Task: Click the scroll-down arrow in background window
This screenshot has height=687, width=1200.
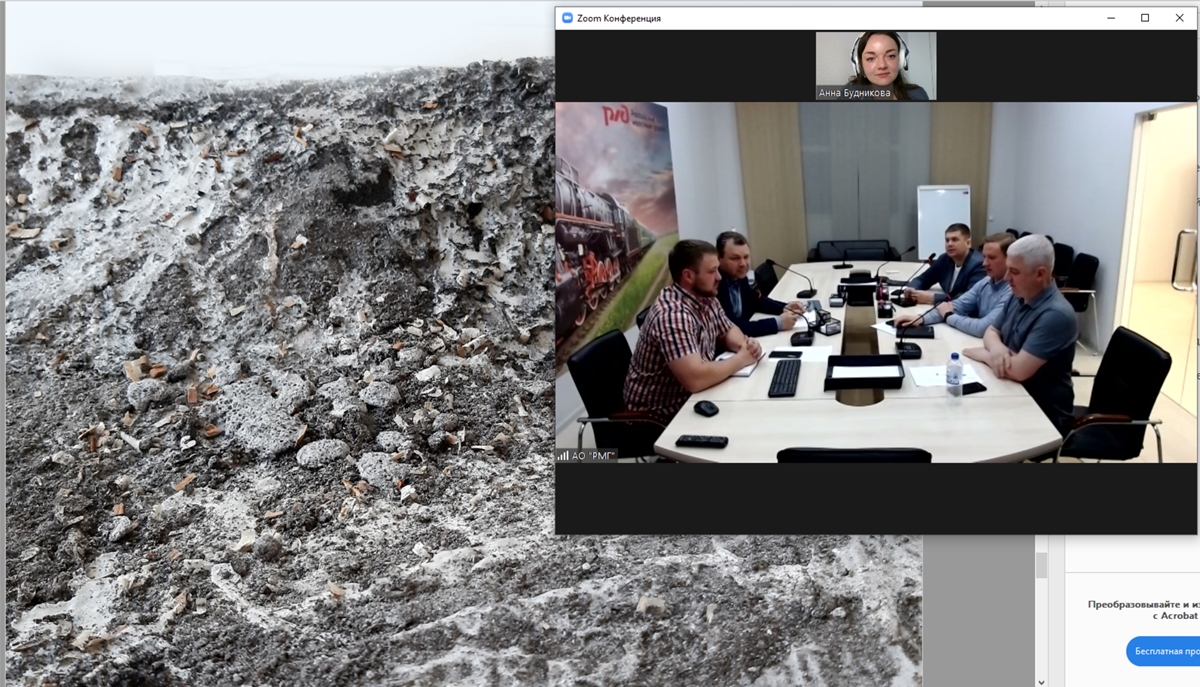Action: point(1041,681)
